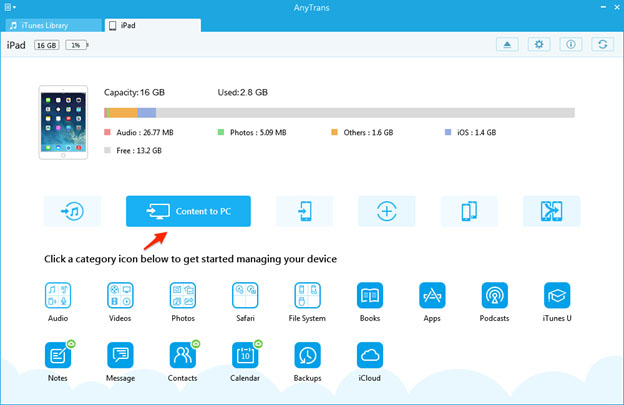Open the Audio category
Viewport: 624px width, 405px height.
pyautogui.click(x=57, y=295)
